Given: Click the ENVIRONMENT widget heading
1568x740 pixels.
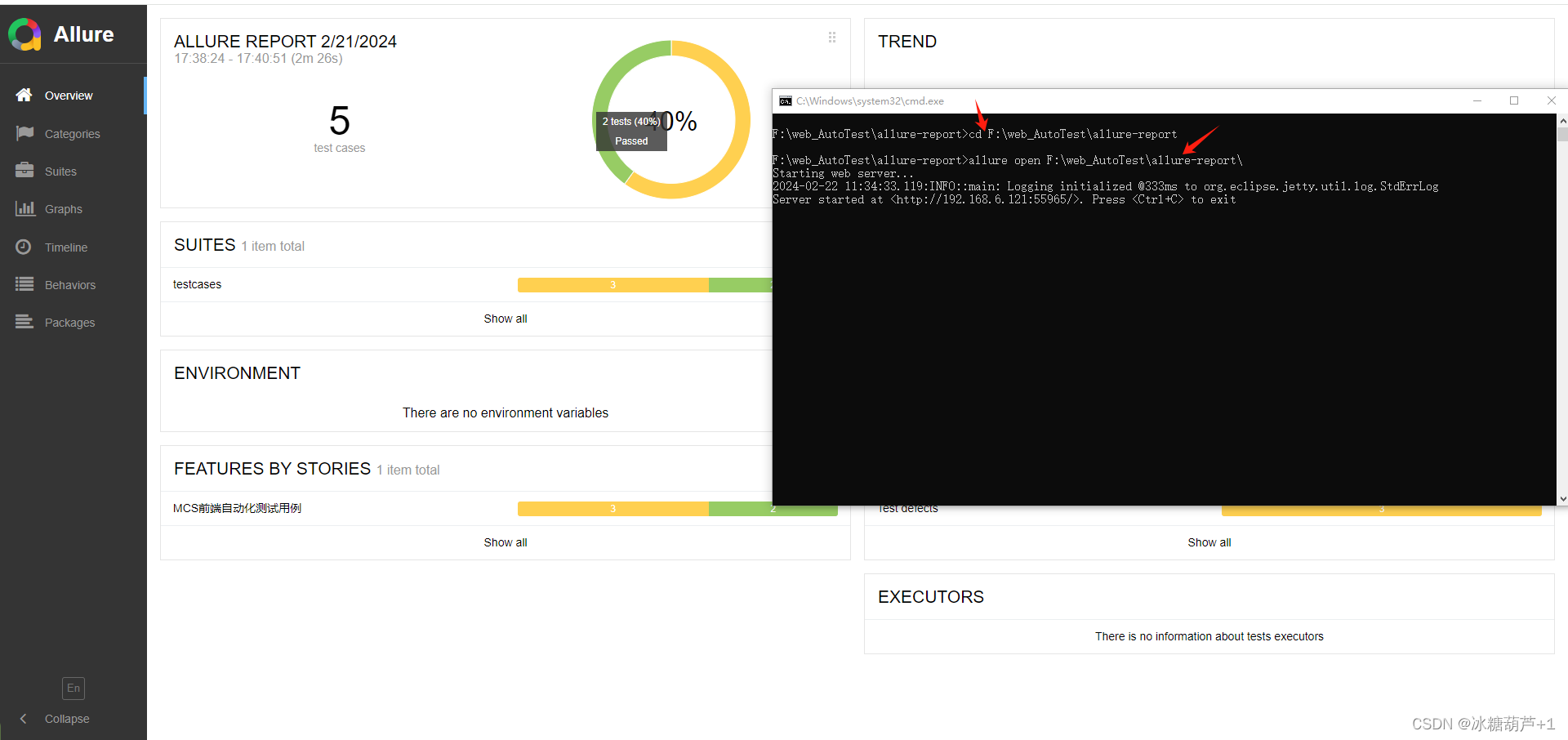Looking at the screenshot, I should (x=237, y=373).
